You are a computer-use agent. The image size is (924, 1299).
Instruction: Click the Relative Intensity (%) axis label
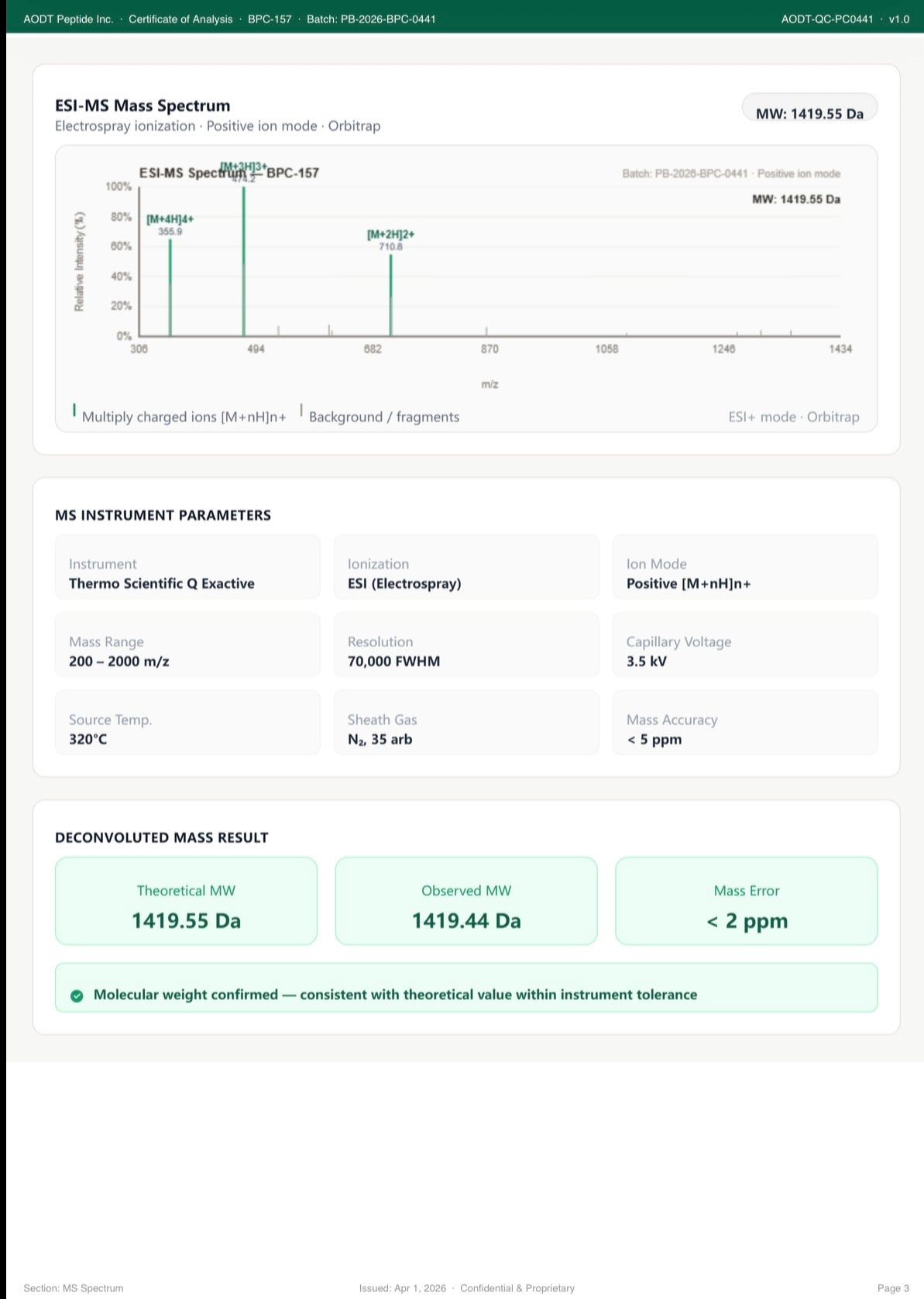(x=79, y=261)
